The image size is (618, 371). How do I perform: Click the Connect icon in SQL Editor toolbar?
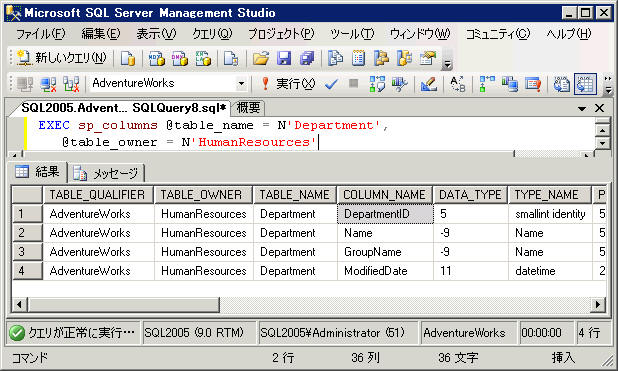tap(25, 84)
